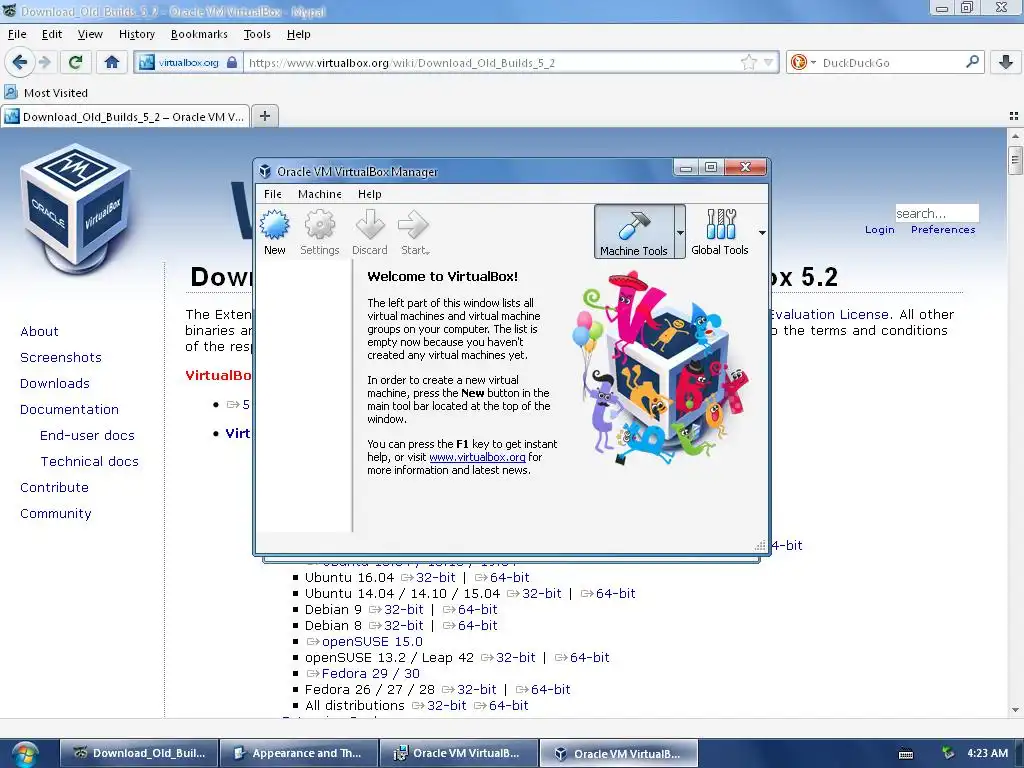Click the DuckDuckGo search engine icon
Screen dimensions: 1024x768
pyautogui.click(x=799, y=63)
